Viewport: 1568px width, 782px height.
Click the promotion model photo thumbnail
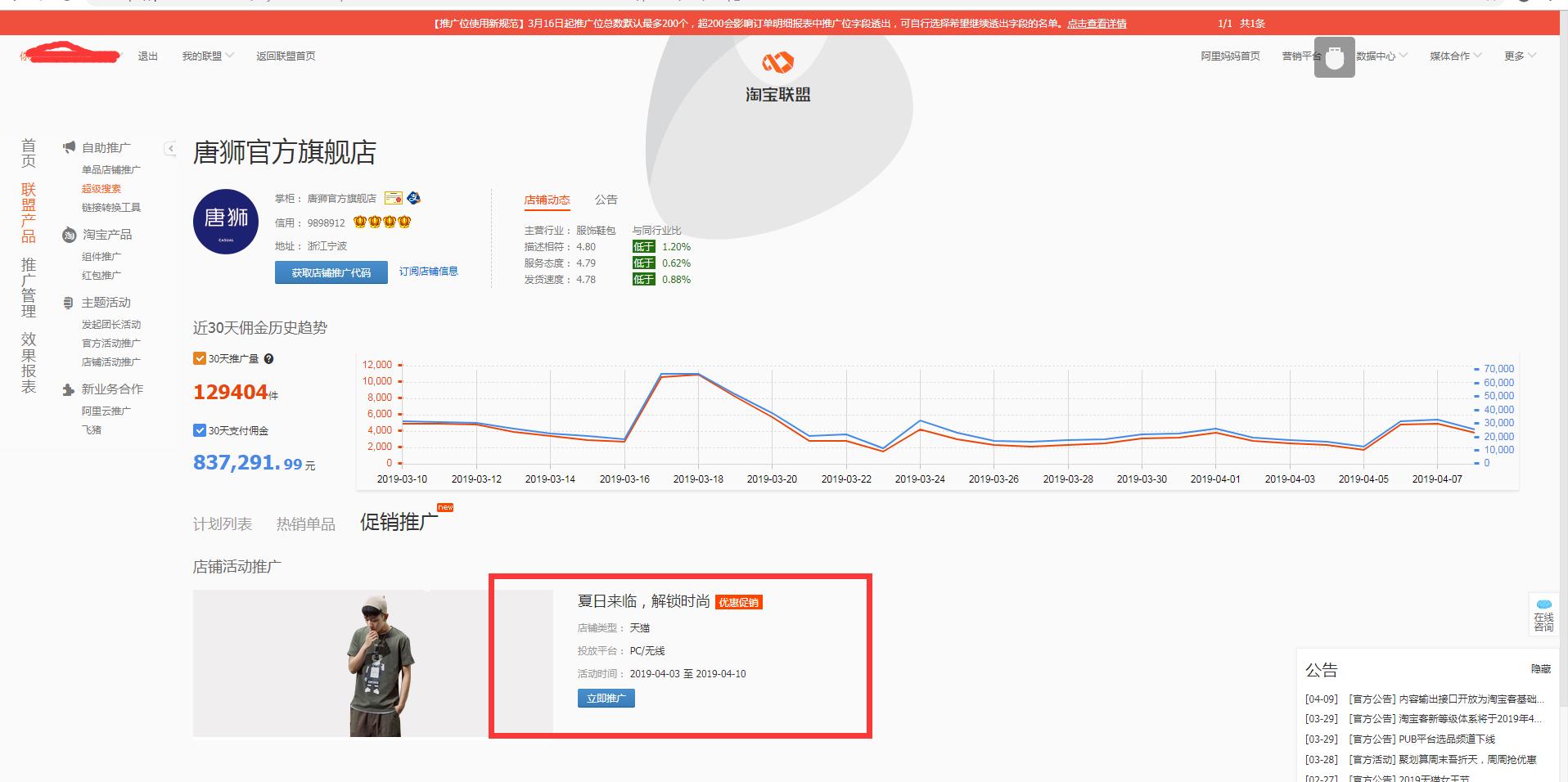(373, 663)
